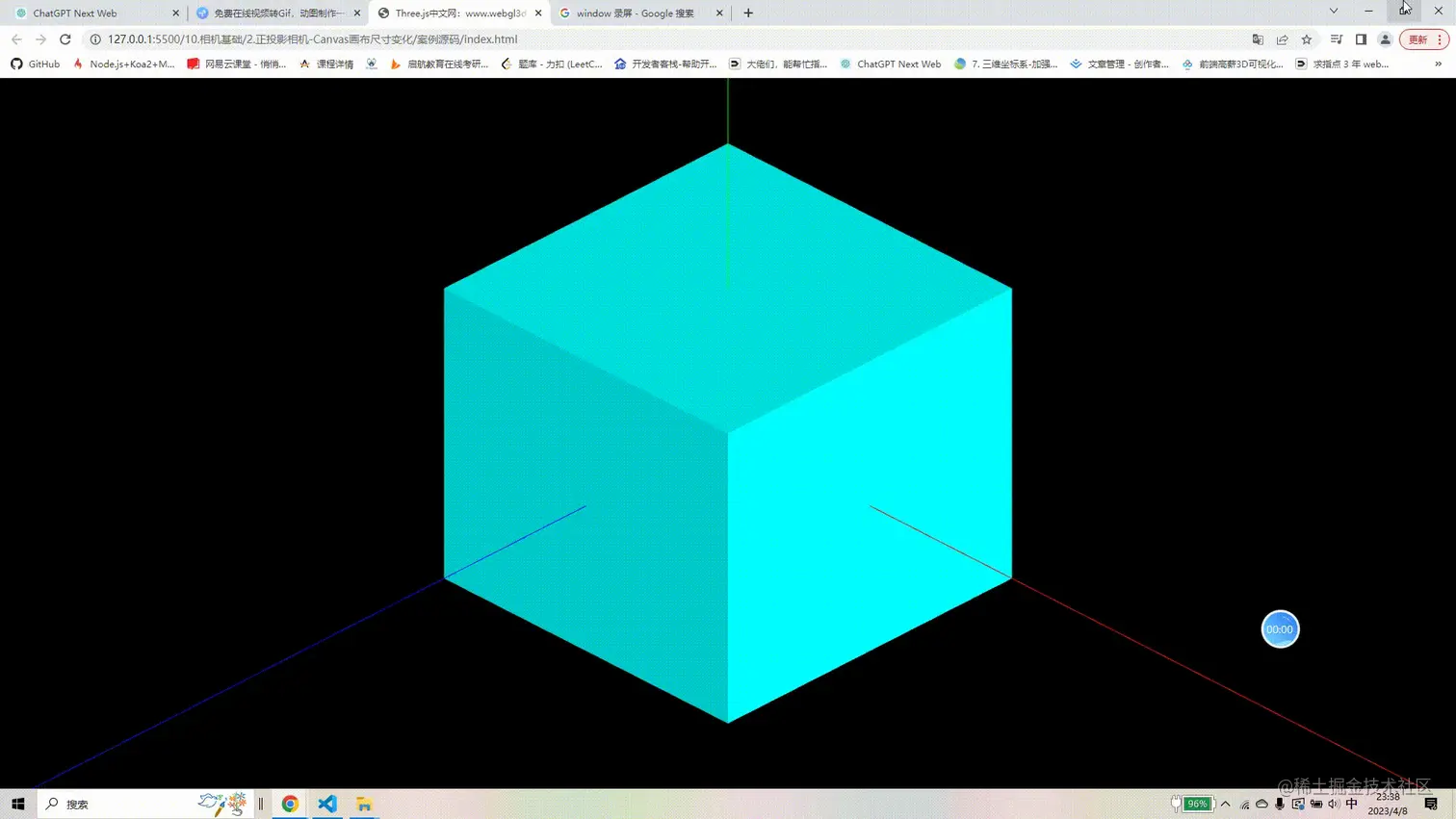Click the screen recording timer bubble
1456x819 pixels.
1280,628
